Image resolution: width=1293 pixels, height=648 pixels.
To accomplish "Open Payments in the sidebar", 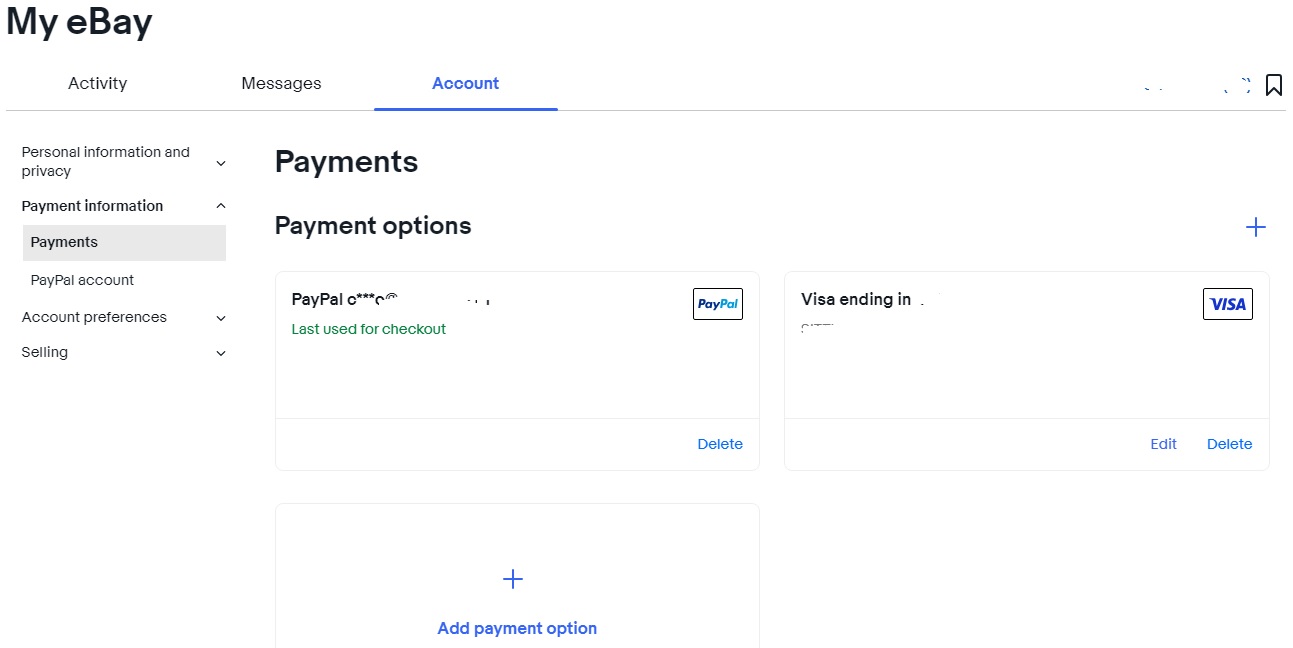I will [x=124, y=243].
